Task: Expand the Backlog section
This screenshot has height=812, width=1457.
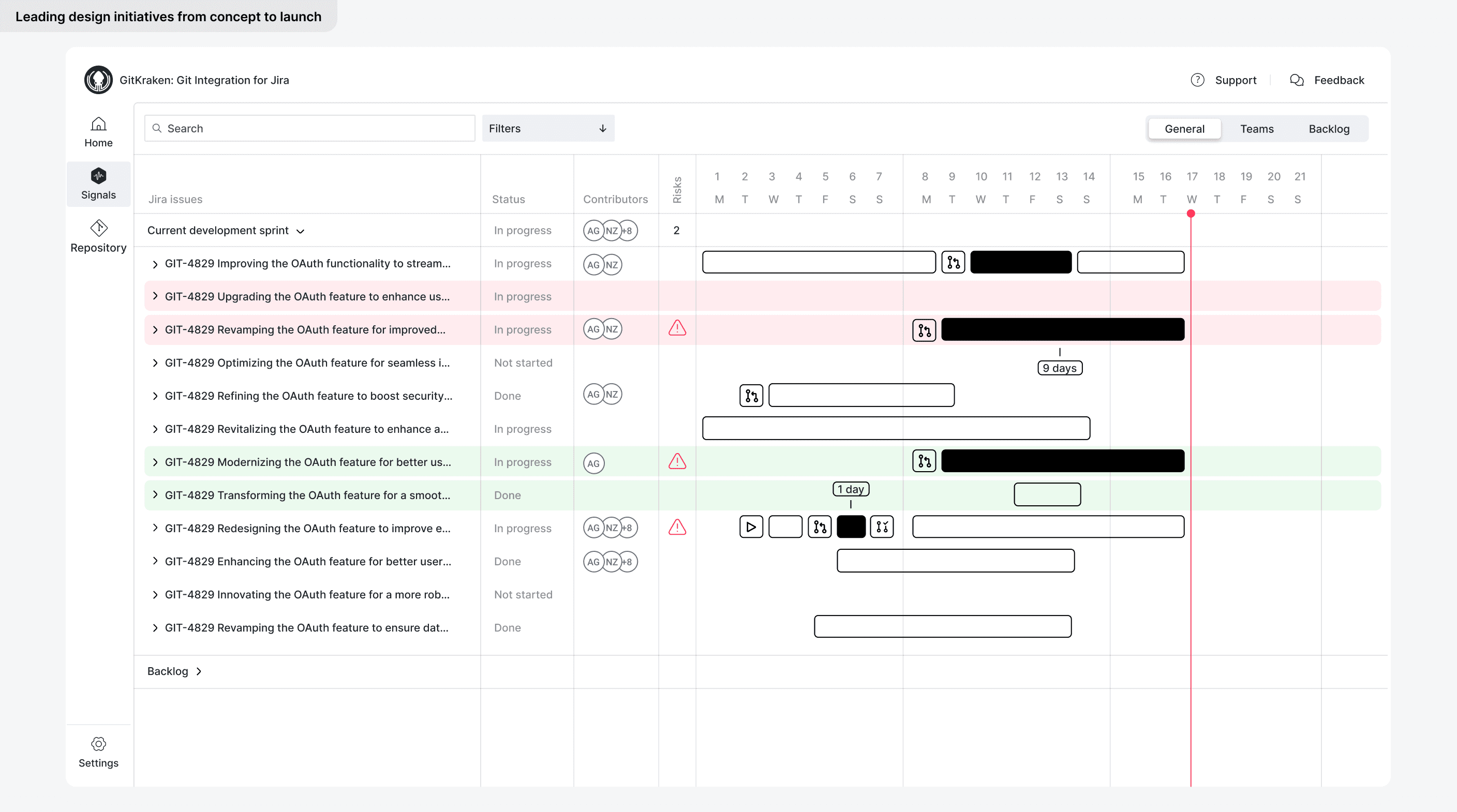Action: click(x=199, y=671)
